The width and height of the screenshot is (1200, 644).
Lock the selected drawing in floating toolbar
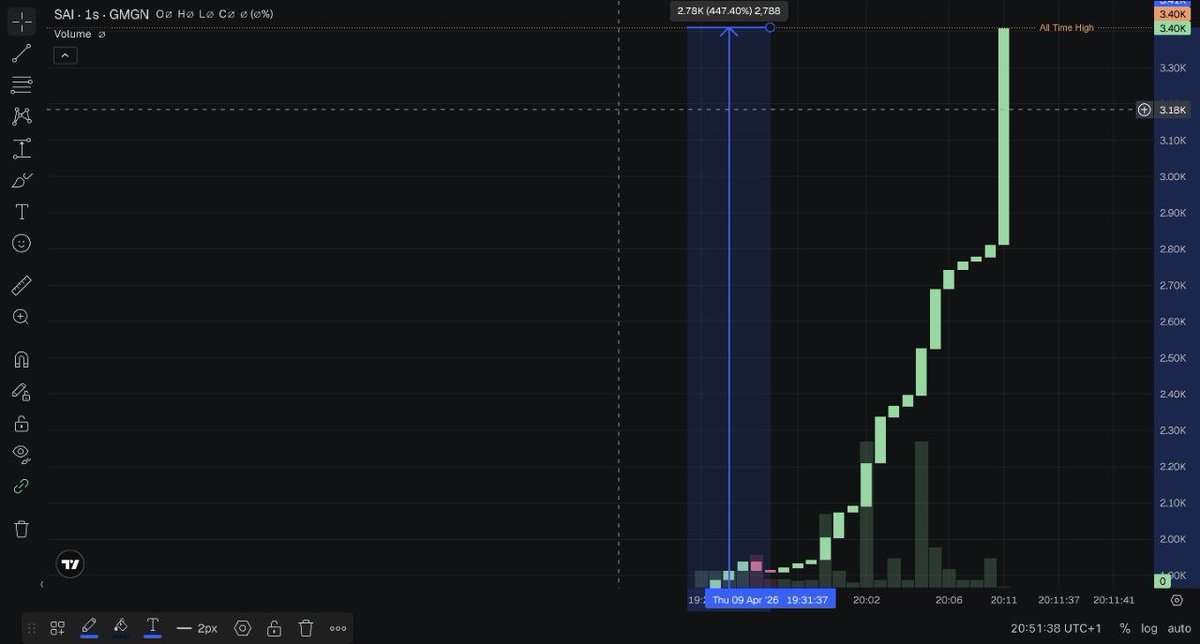click(274, 628)
